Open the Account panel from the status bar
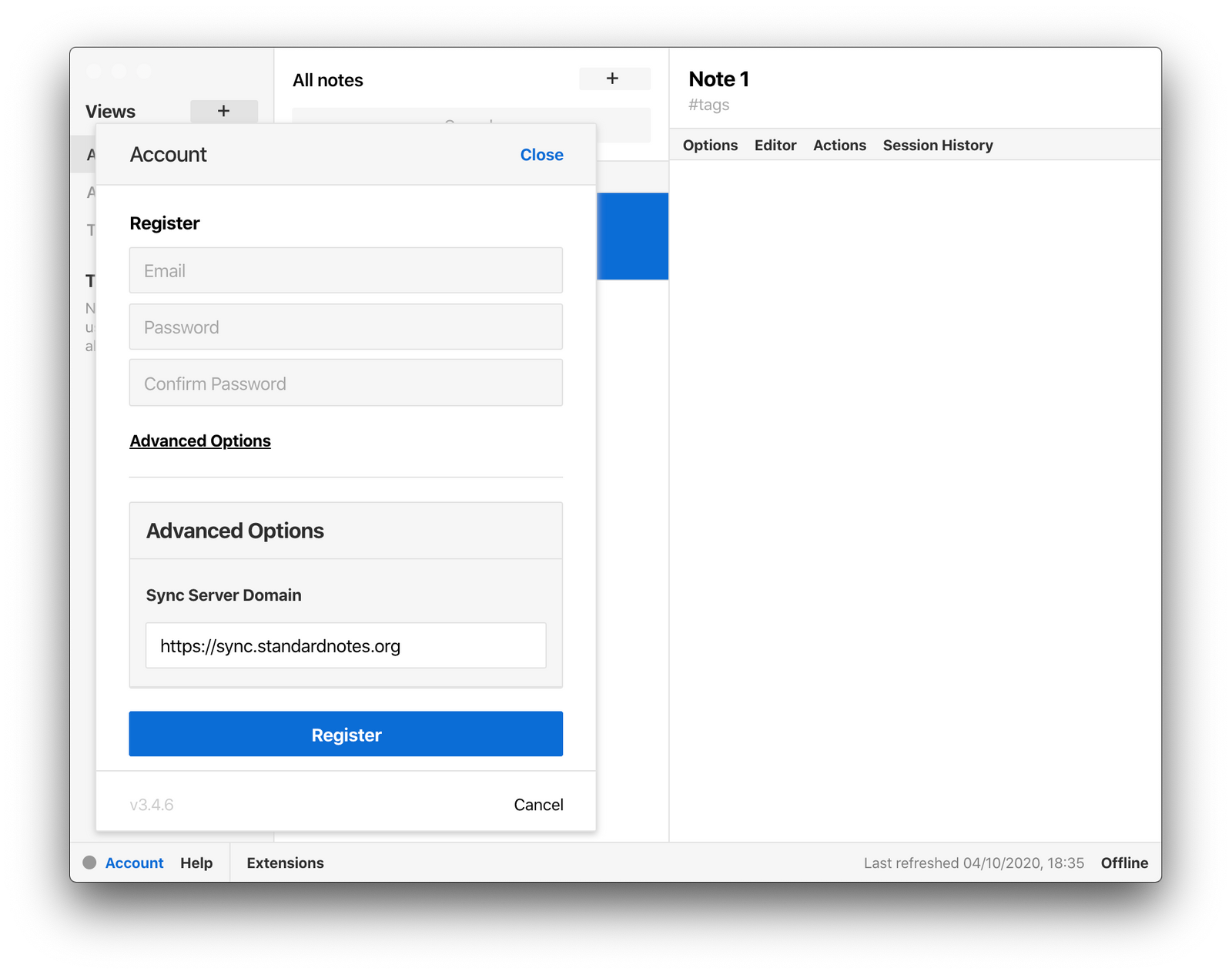Image resolution: width=1232 pixels, height=975 pixels. 134,863
